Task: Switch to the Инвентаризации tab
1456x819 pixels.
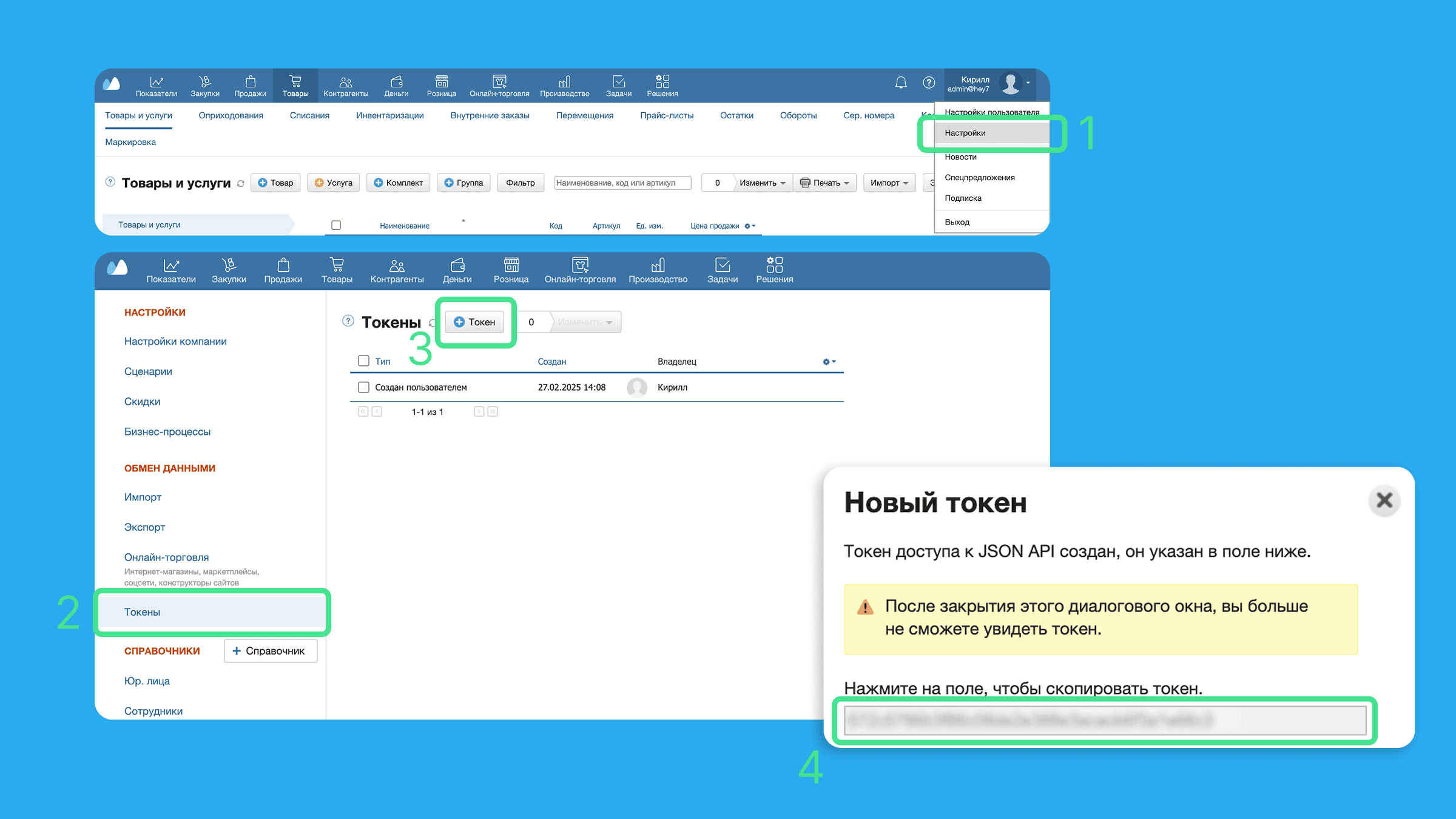Action: [389, 115]
